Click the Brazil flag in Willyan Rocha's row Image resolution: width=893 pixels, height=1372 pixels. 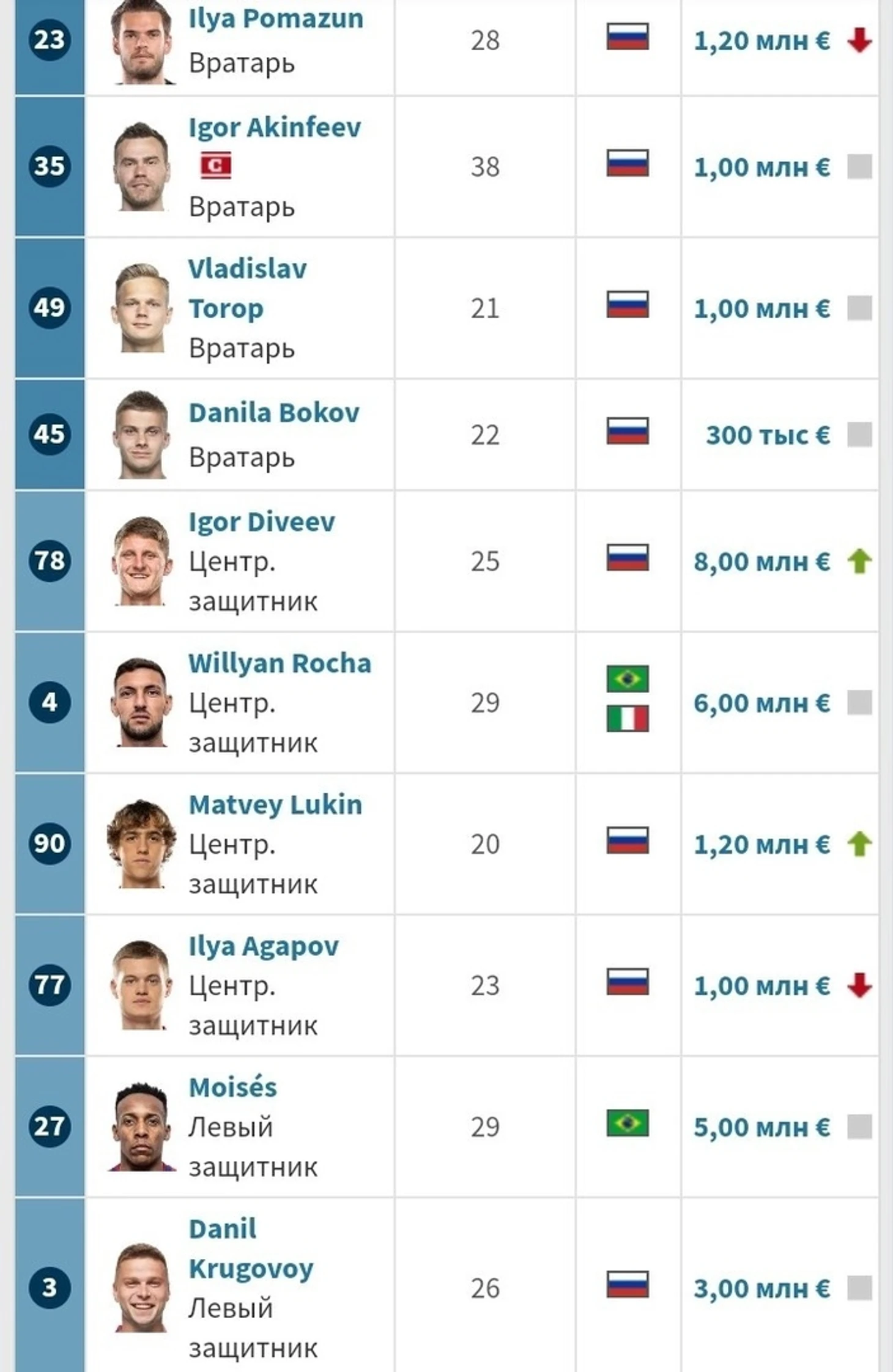[x=628, y=679]
